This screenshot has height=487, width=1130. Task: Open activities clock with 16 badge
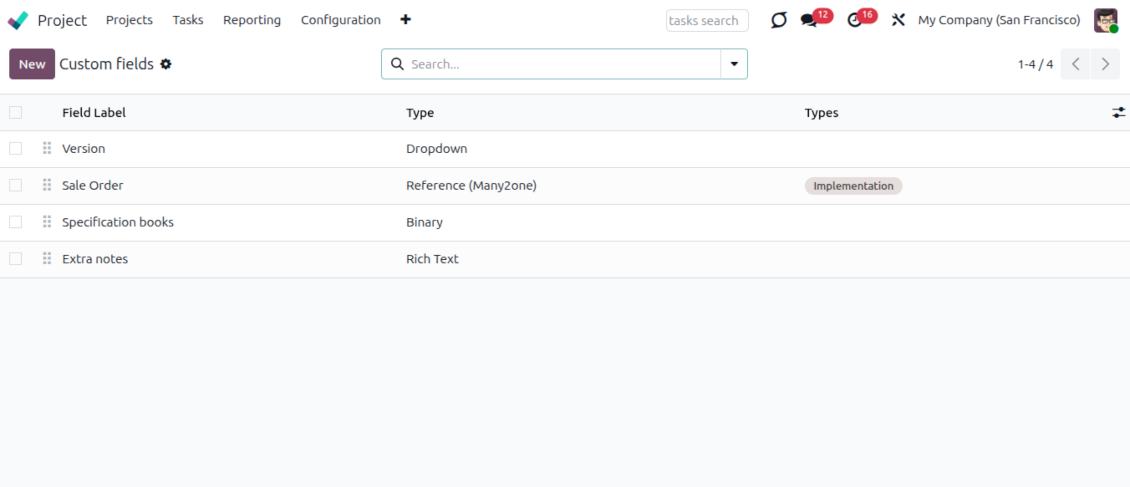click(855, 20)
